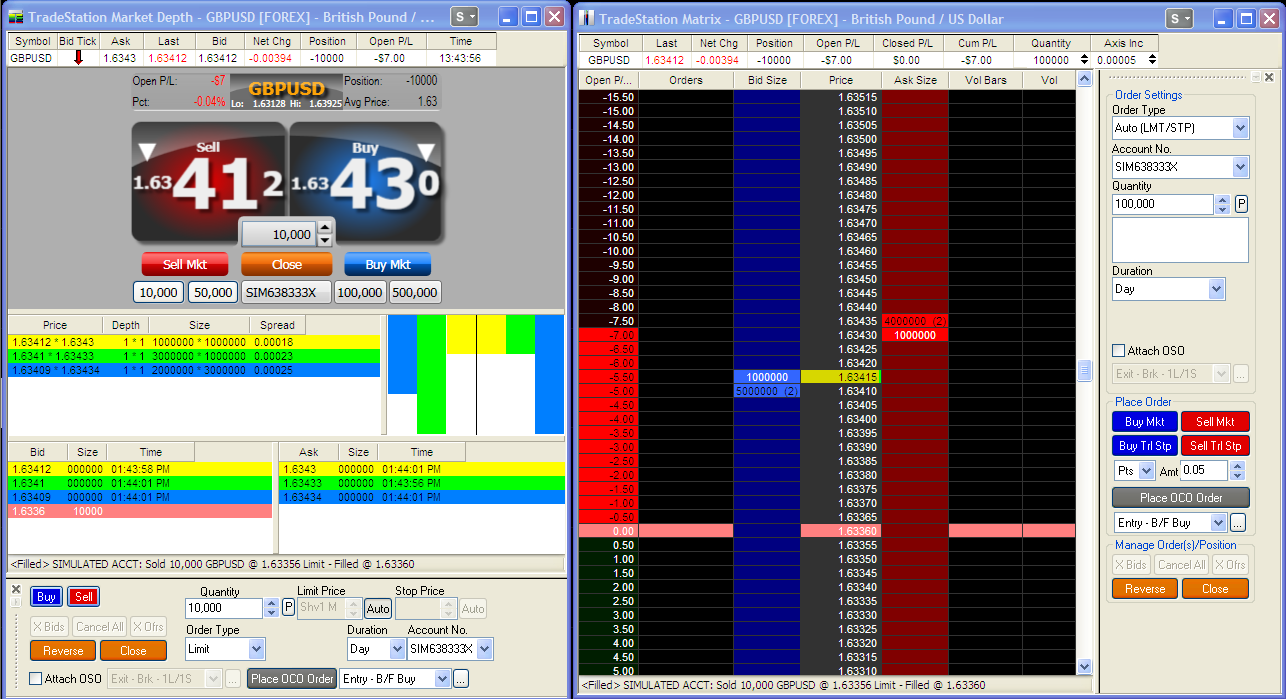Viewport: 1286px width, 699px height.
Task: Click P button next to Matrix settings Quantity
Action: pyautogui.click(x=1241, y=204)
